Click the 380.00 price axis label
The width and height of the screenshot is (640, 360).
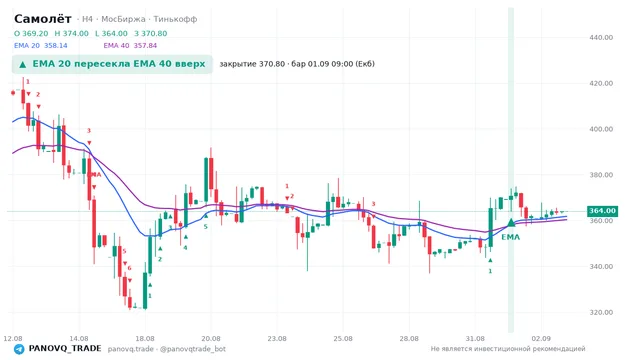pos(601,175)
